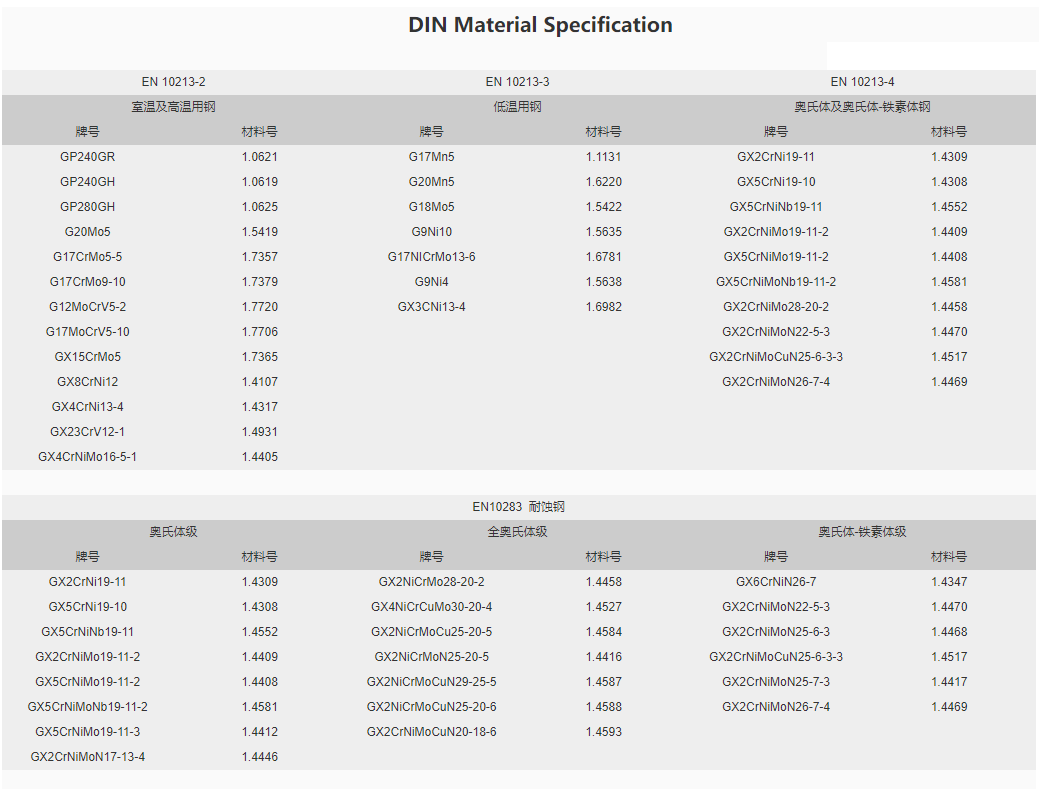
Task: Select the GX6CrNiN26-7 grade cell
Action: coord(775,582)
